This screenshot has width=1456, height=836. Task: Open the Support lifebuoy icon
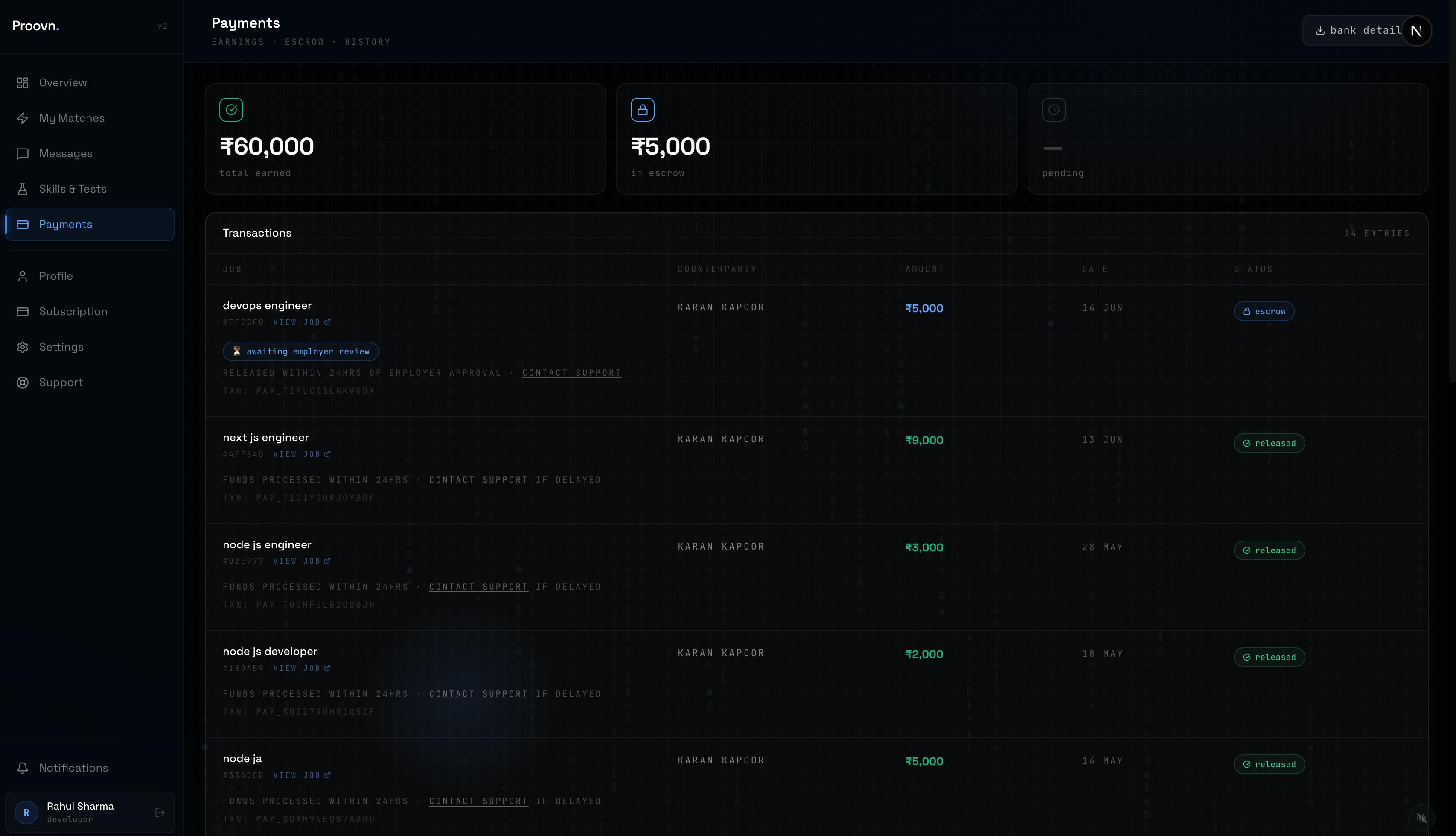point(22,383)
